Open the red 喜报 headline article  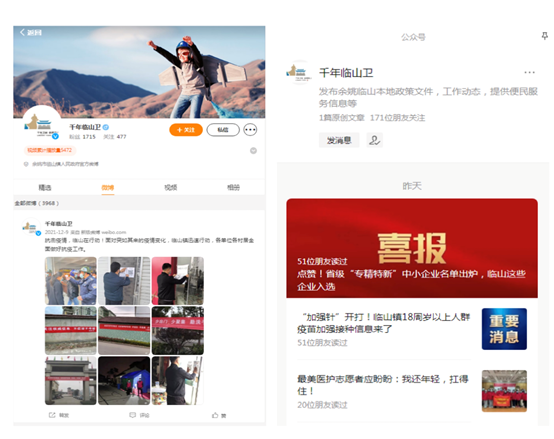coord(412,248)
